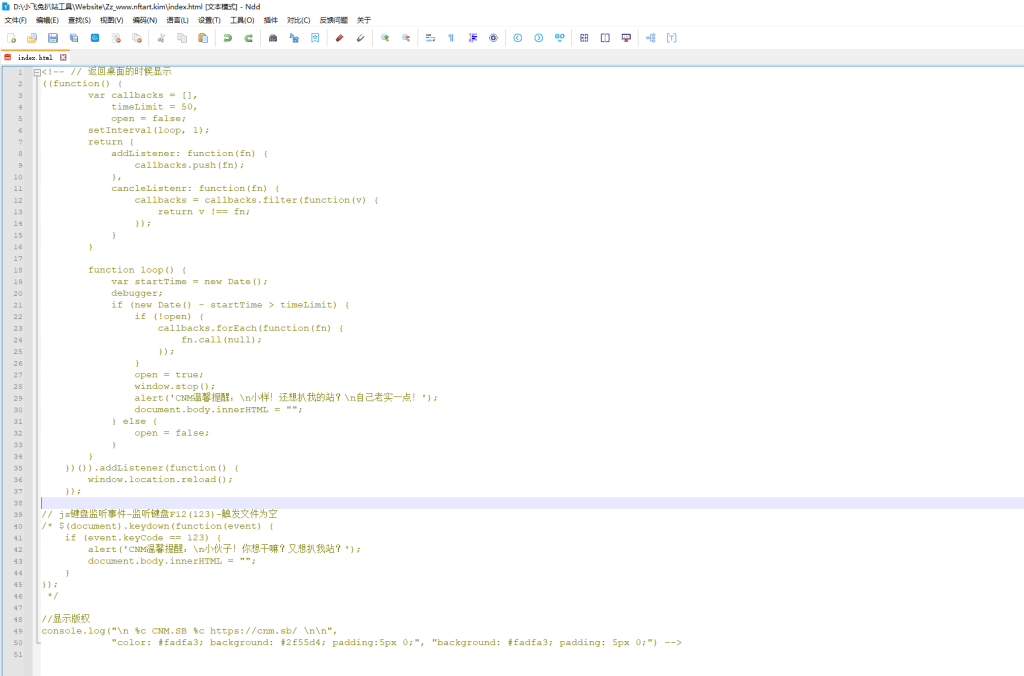
Task: Open the 反馈问题 menu
Action: tap(333, 20)
